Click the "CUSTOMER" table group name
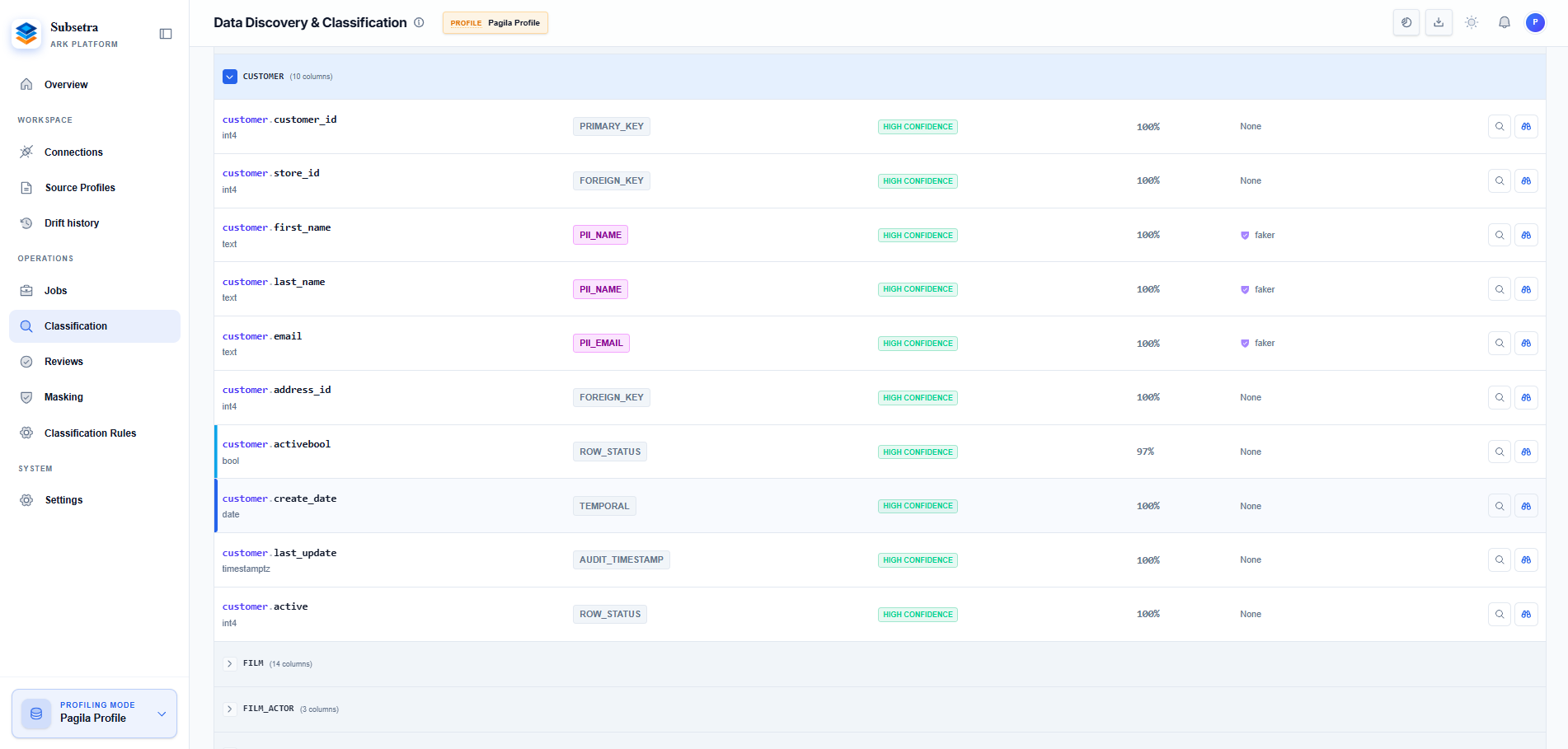 coord(264,77)
